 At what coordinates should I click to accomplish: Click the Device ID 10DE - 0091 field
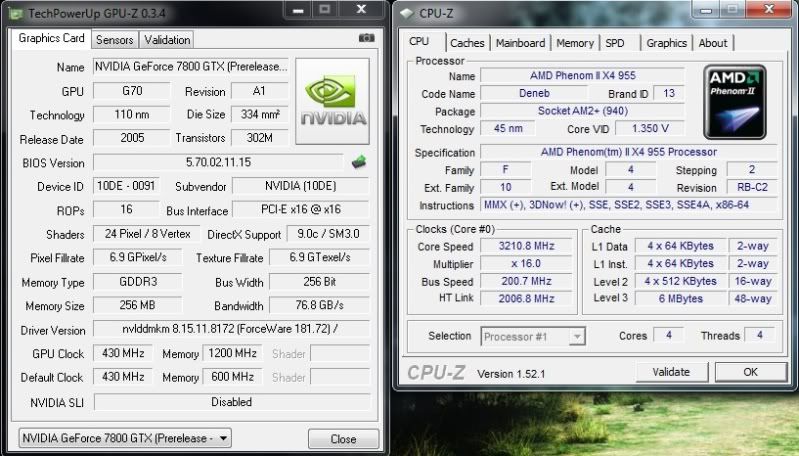coord(126,186)
